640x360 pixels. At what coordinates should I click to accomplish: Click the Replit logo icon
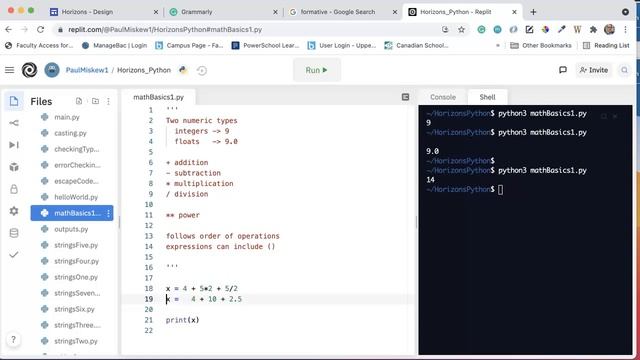(x=29, y=70)
